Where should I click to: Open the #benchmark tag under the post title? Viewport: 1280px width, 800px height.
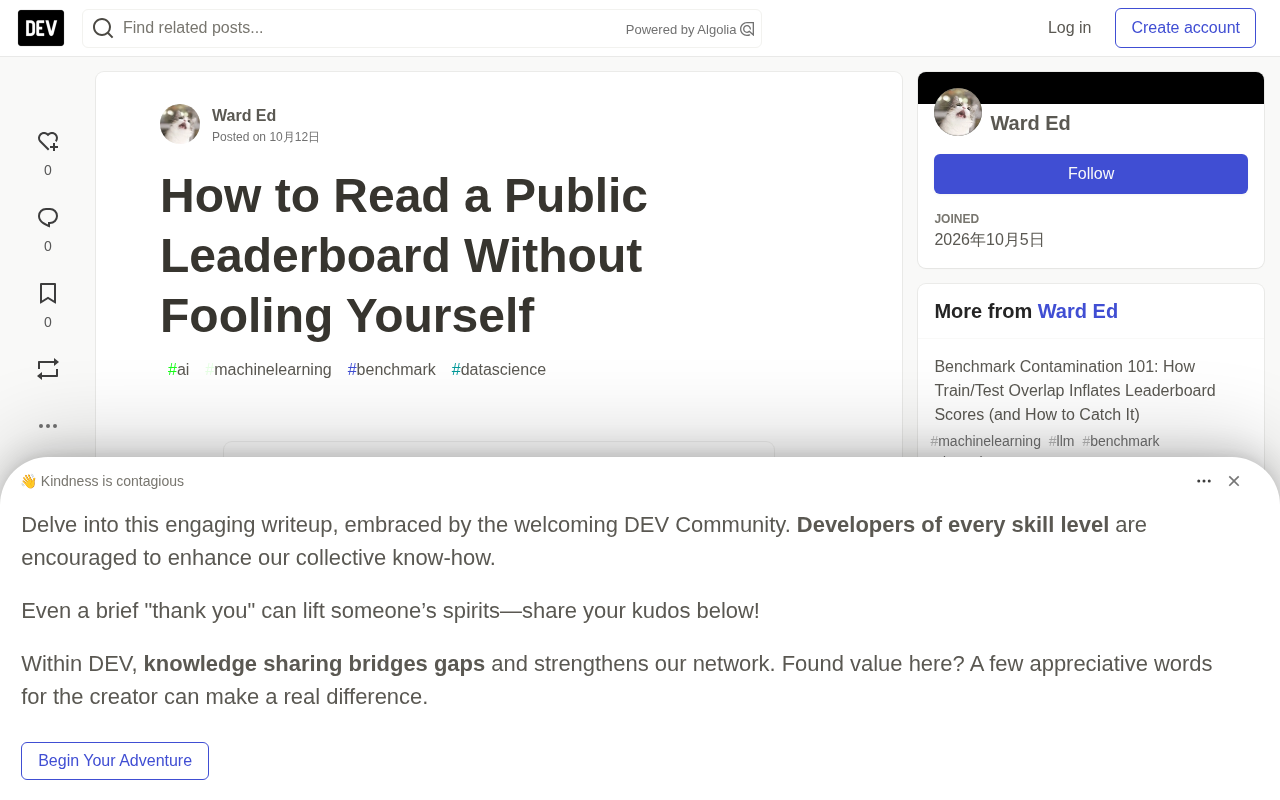392,370
